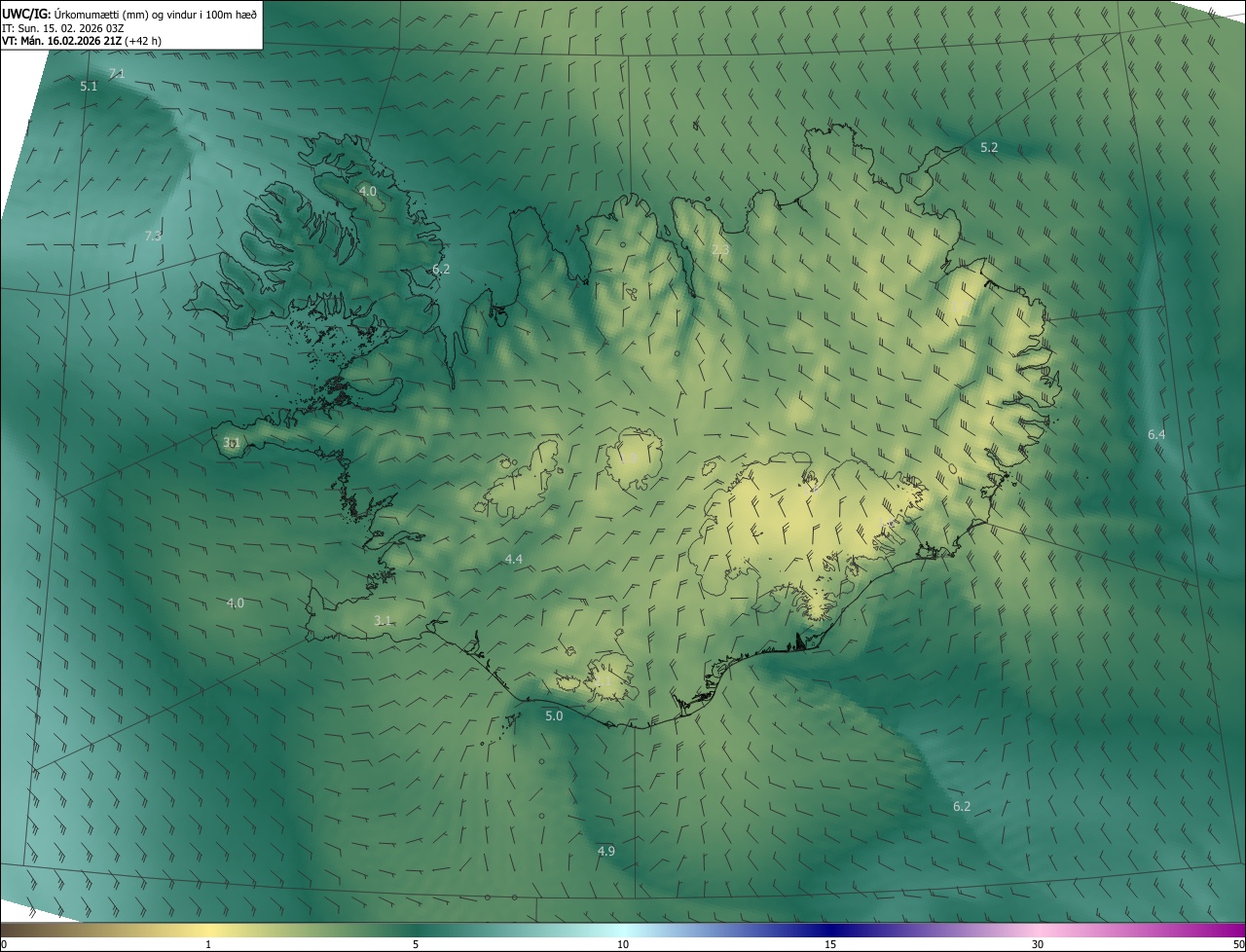
Task: Click the '0' label starting the color scale
Action: (4, 944)
